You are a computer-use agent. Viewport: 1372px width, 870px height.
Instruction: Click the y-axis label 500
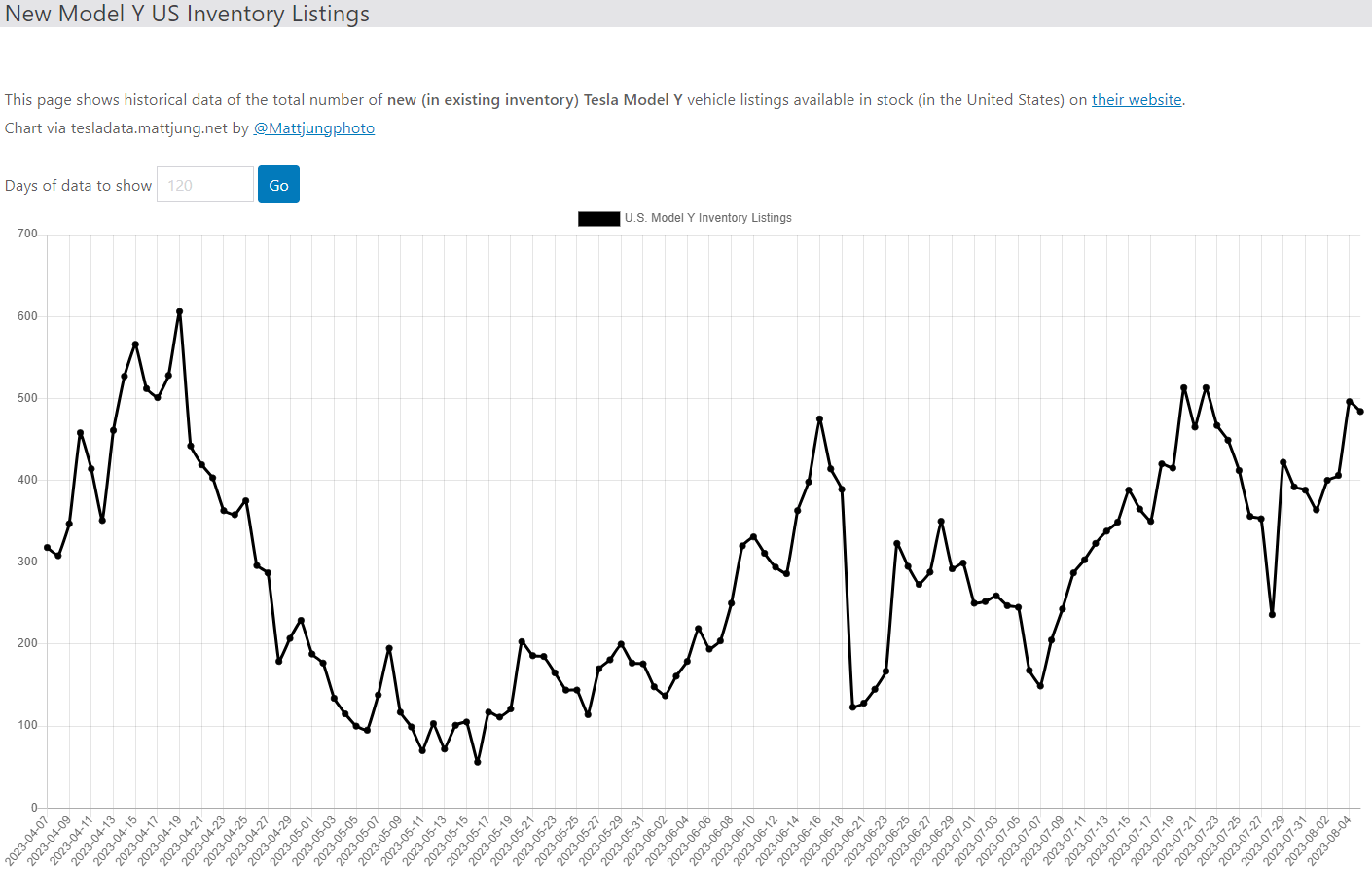[27, 398]
